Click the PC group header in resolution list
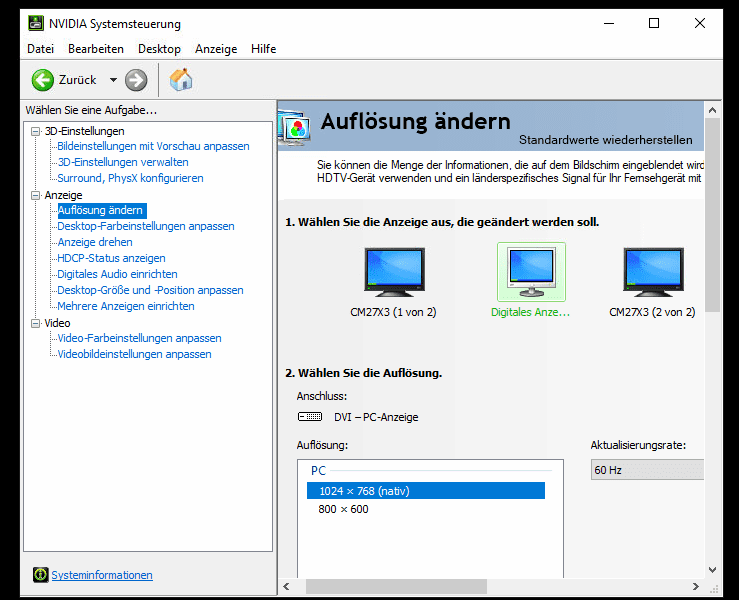Image resolution: width=739 pixels, height=600 pixels. [x=319, y=470]
